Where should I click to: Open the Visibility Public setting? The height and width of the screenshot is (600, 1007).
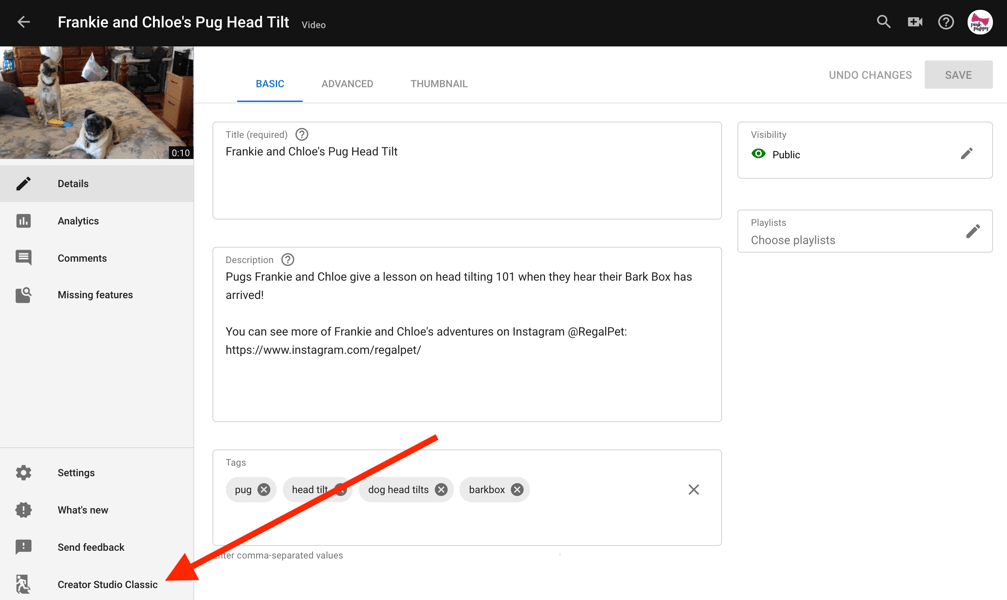[x=864, y=150]
